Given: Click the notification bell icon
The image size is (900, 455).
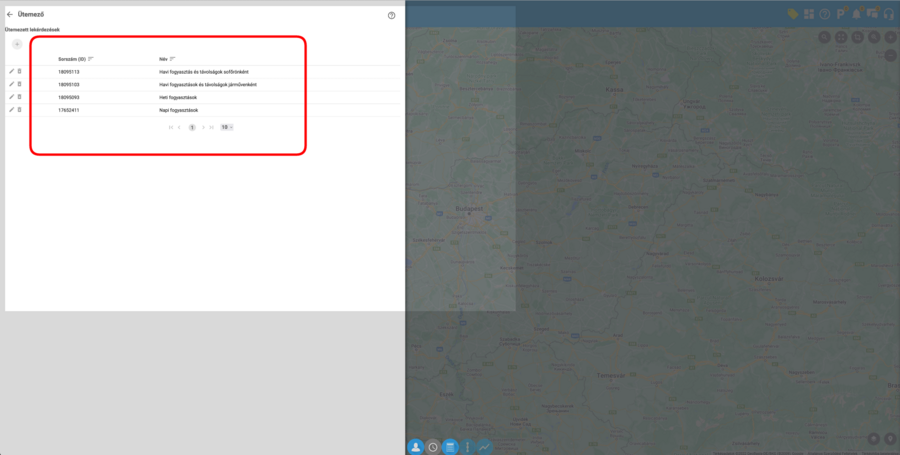Looking at the screenshot, I should point(856,14).
